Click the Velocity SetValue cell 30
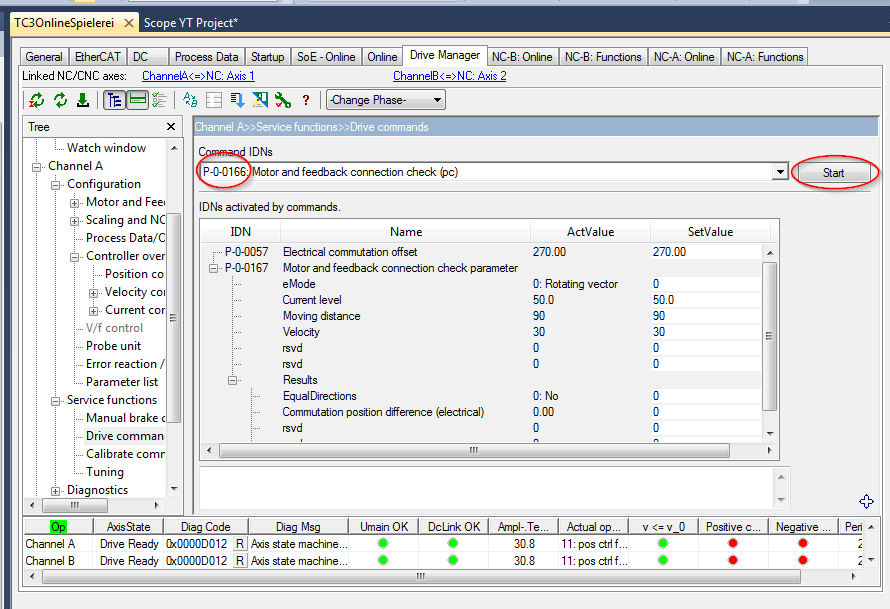This screenshot has height=609, width=890. pyautogui.click(x=706, y=332)
